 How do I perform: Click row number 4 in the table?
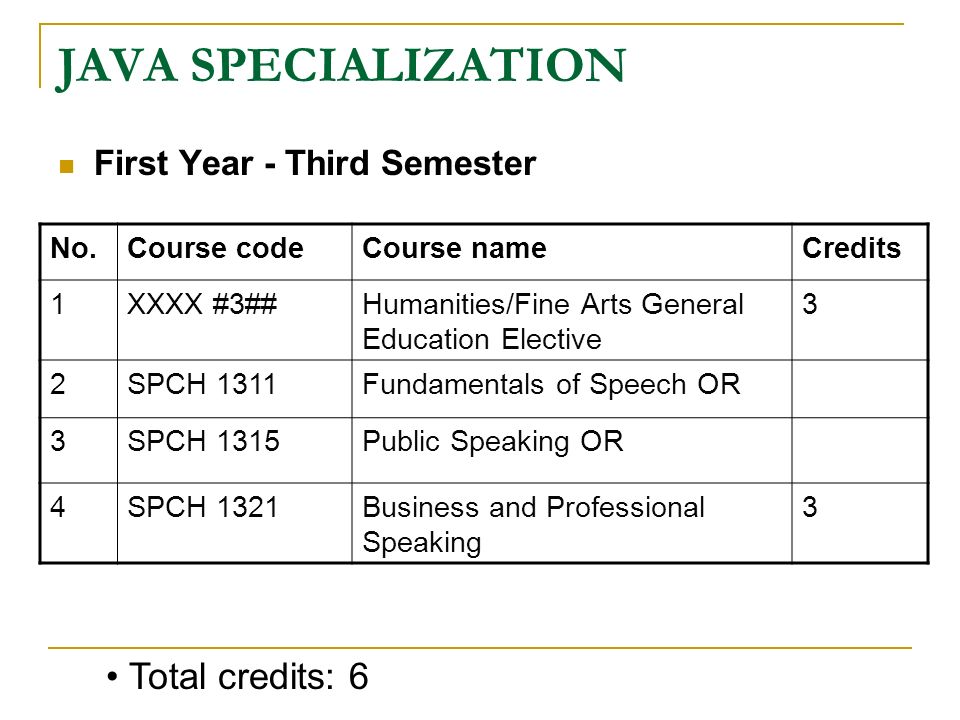(58, 507)
